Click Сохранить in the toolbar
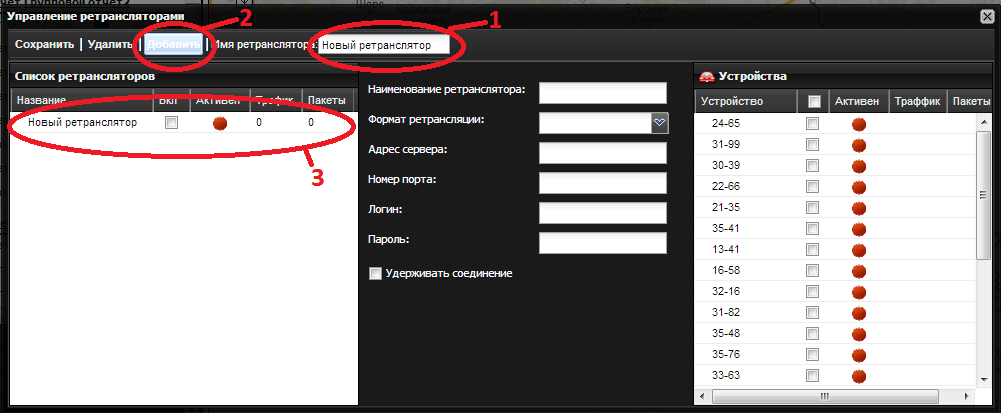 [45, 45]
